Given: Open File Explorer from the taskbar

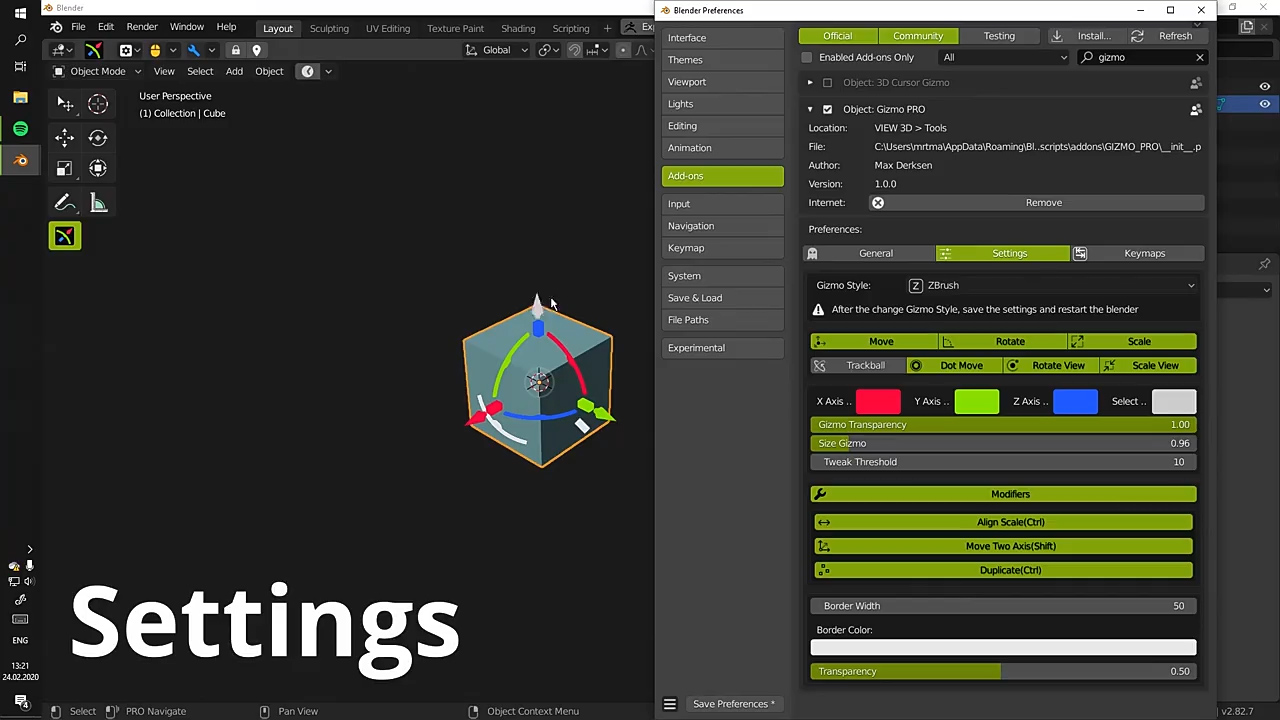Looking at the screenshot, I should click(20, 98).
